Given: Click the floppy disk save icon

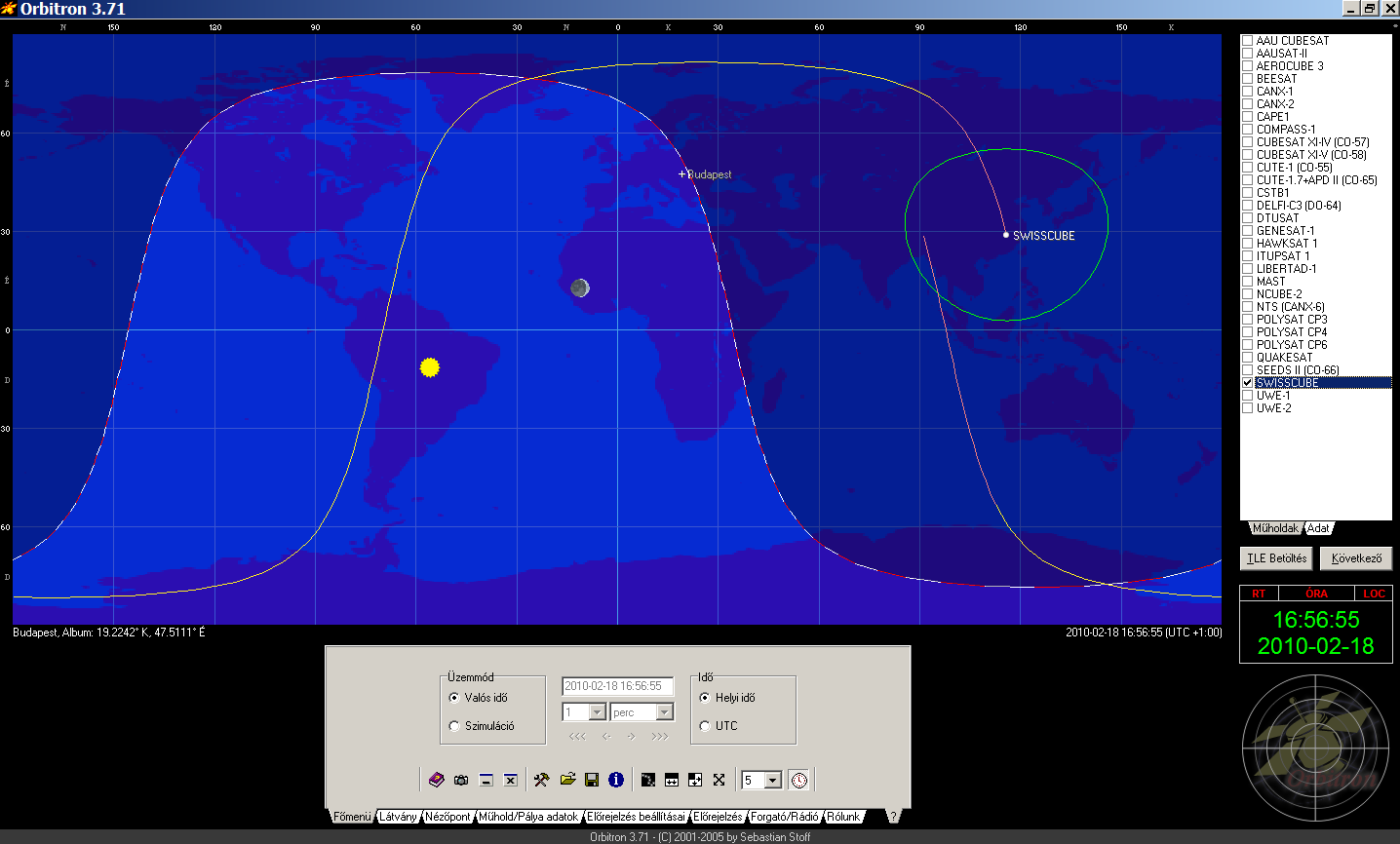Looking at the screenshot, I should point(592,780).
